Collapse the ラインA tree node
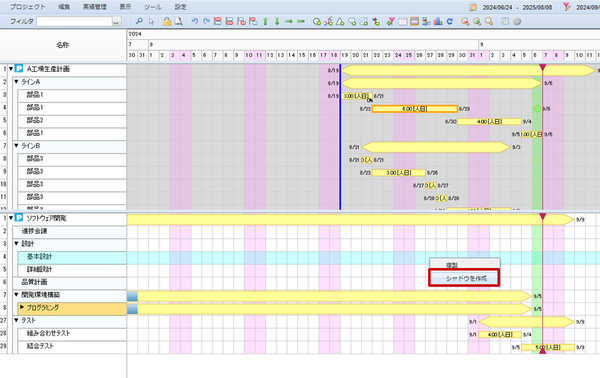The image size is (600, 378). (16, 82)
